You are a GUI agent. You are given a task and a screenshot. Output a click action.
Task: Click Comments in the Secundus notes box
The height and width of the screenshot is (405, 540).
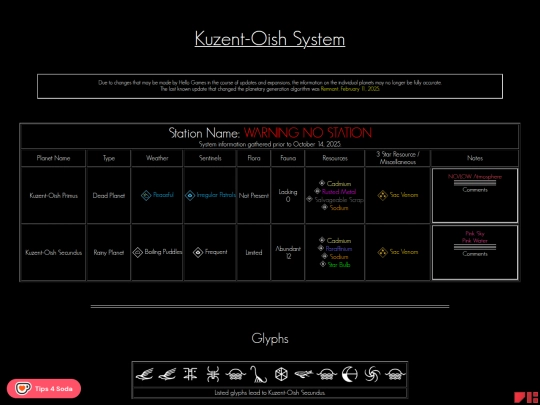point(475,254)
